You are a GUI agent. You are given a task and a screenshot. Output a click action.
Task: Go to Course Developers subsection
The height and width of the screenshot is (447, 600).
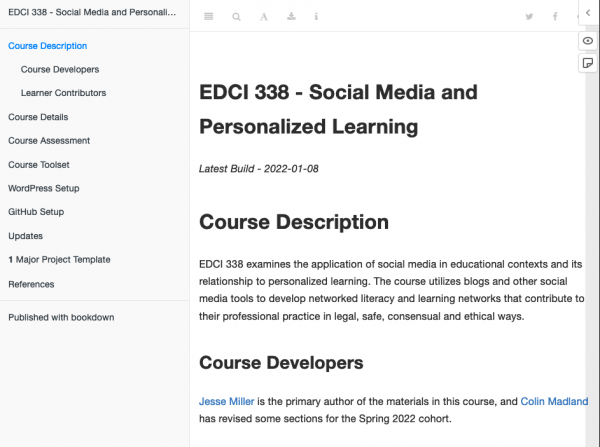tap(60, 69)
